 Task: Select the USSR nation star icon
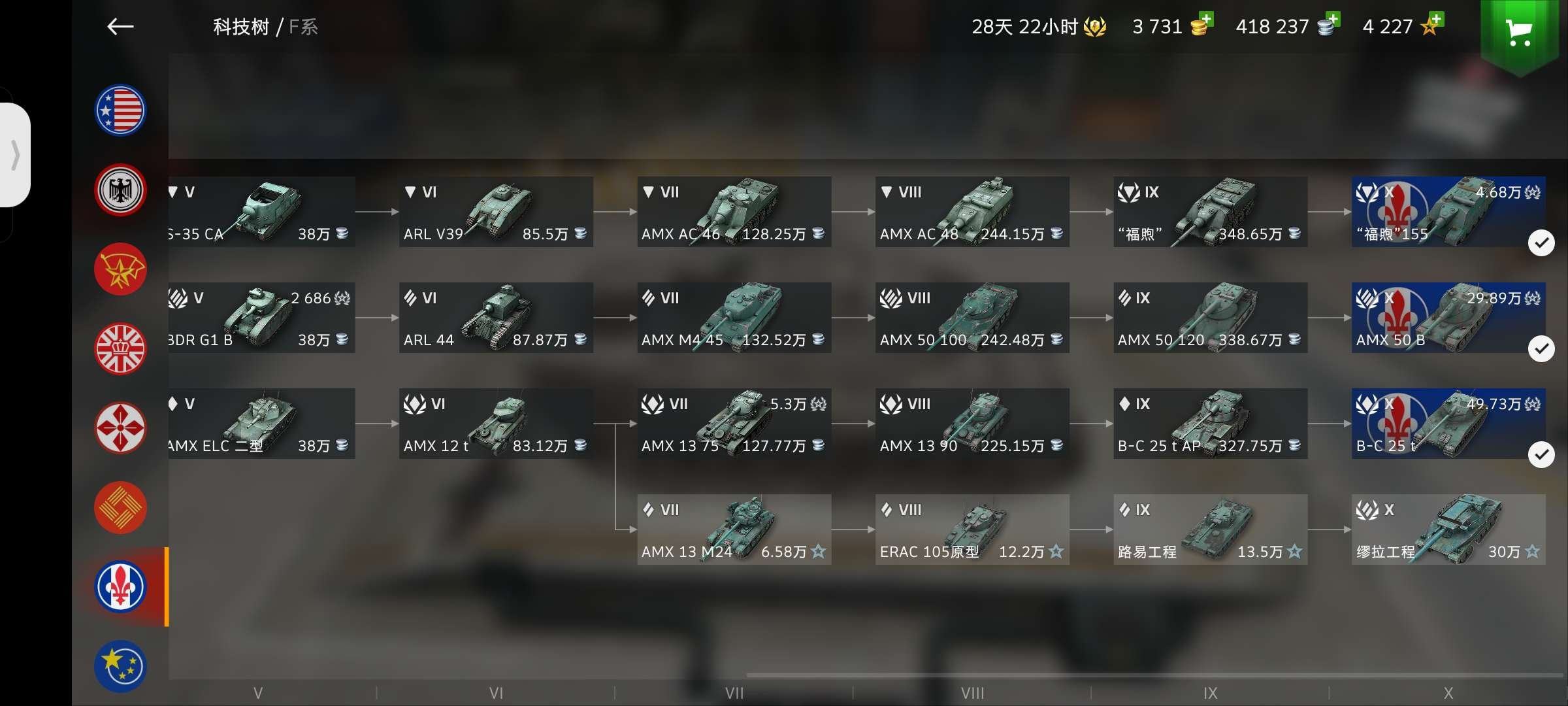(121, 269)
